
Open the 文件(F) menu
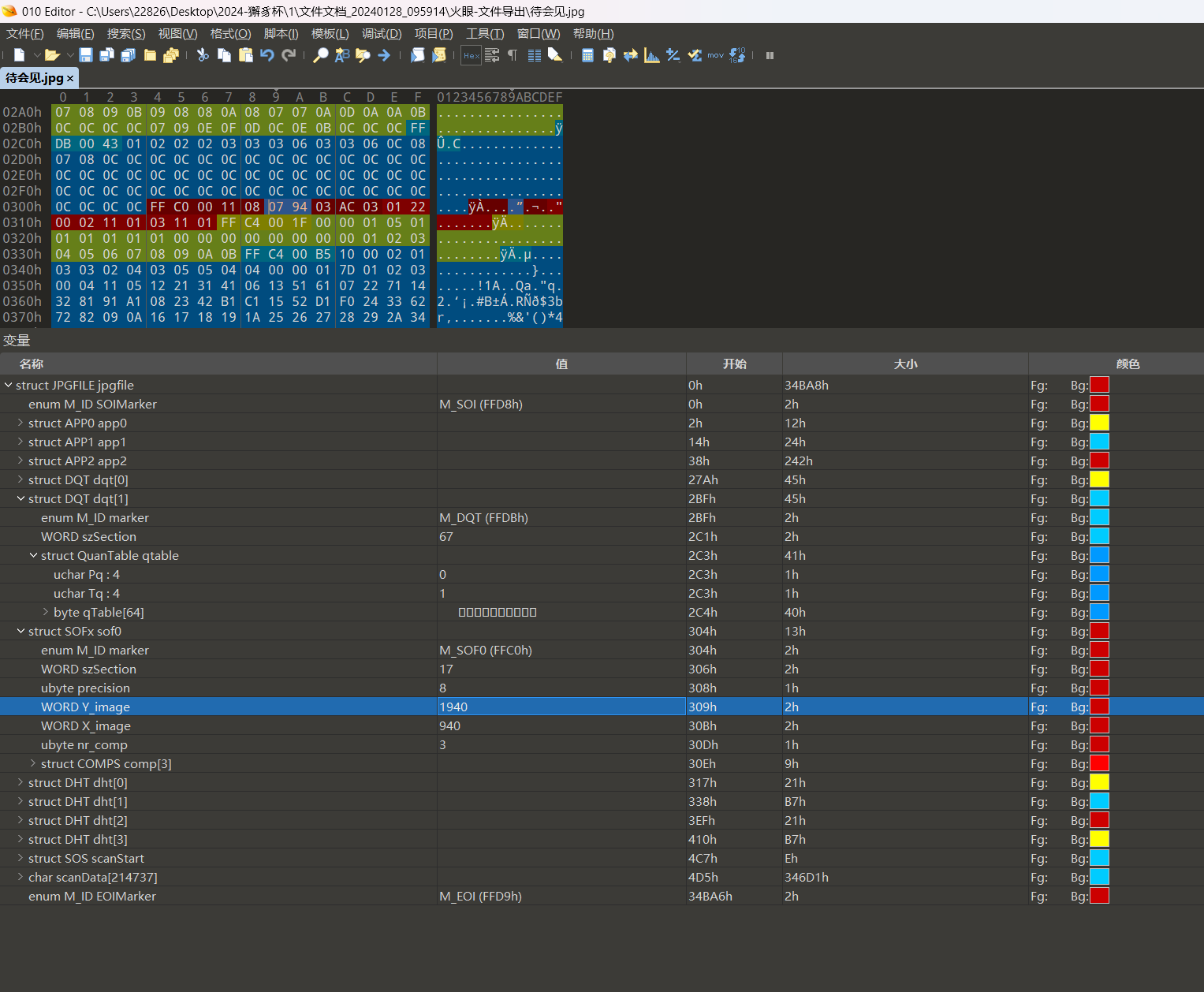[25, 34]
